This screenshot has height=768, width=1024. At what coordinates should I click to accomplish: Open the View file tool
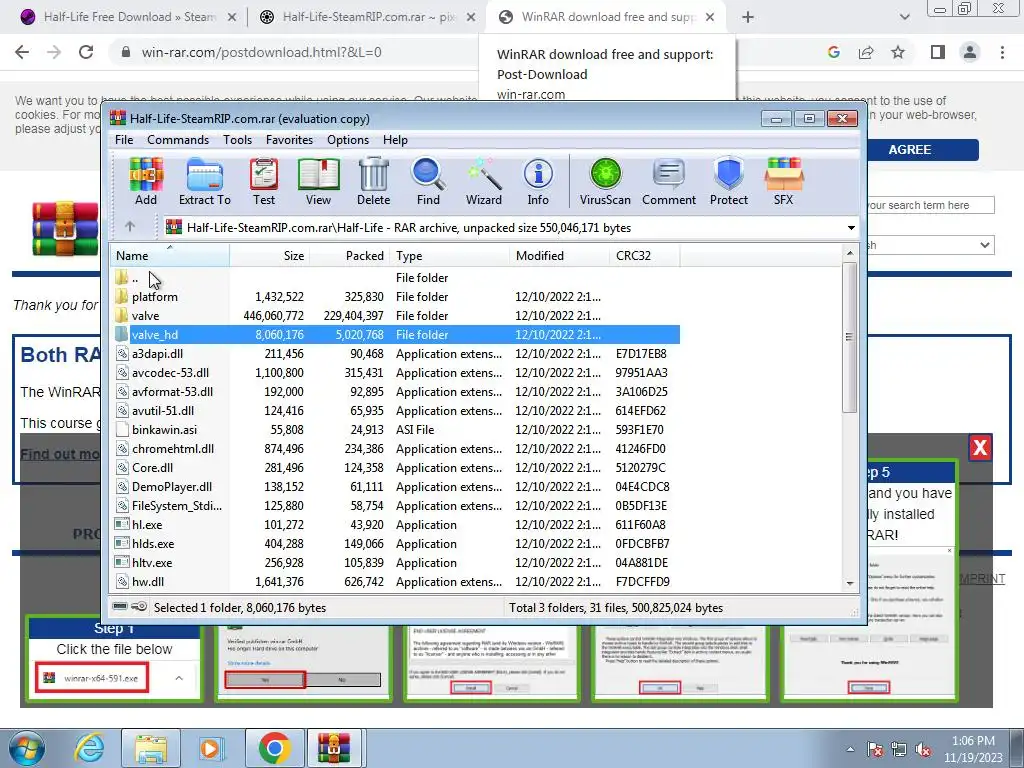pyautogui.click(x=319, y=182)
